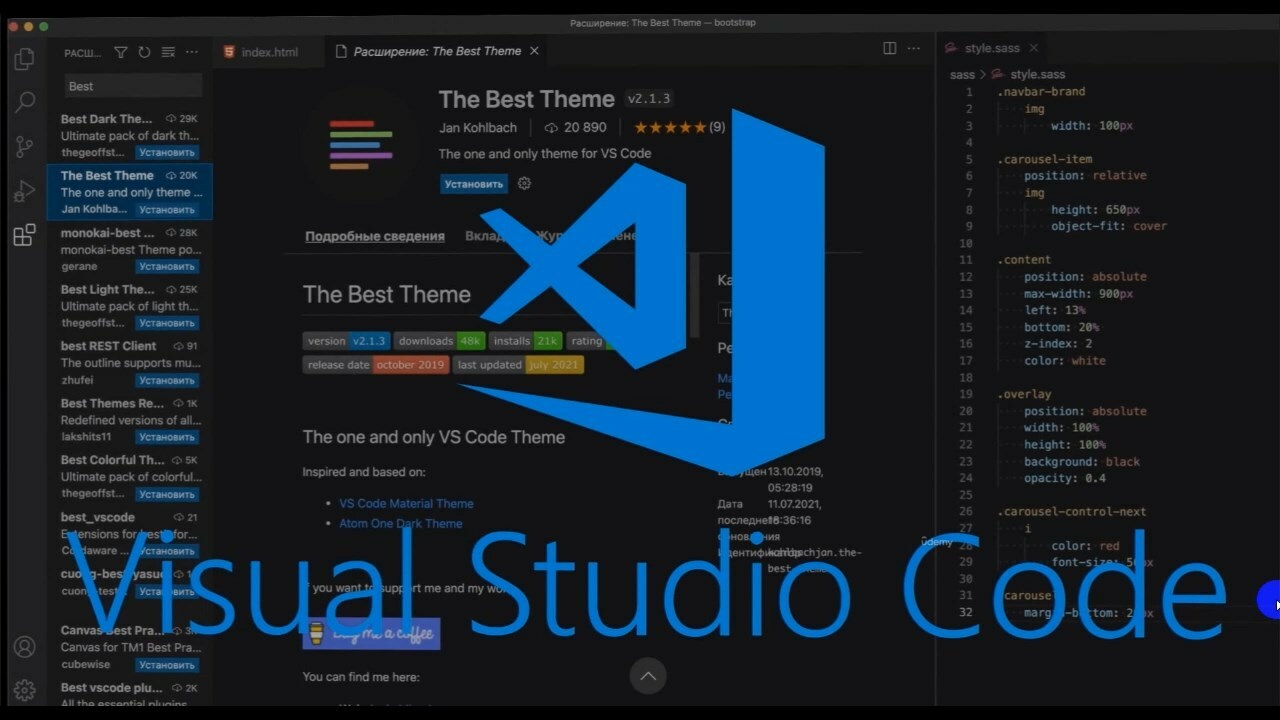The height and width of the screenshot is (720, 1280).
Task: Close the Расширение: The Best Theme tab
Action: coord(534,51)
